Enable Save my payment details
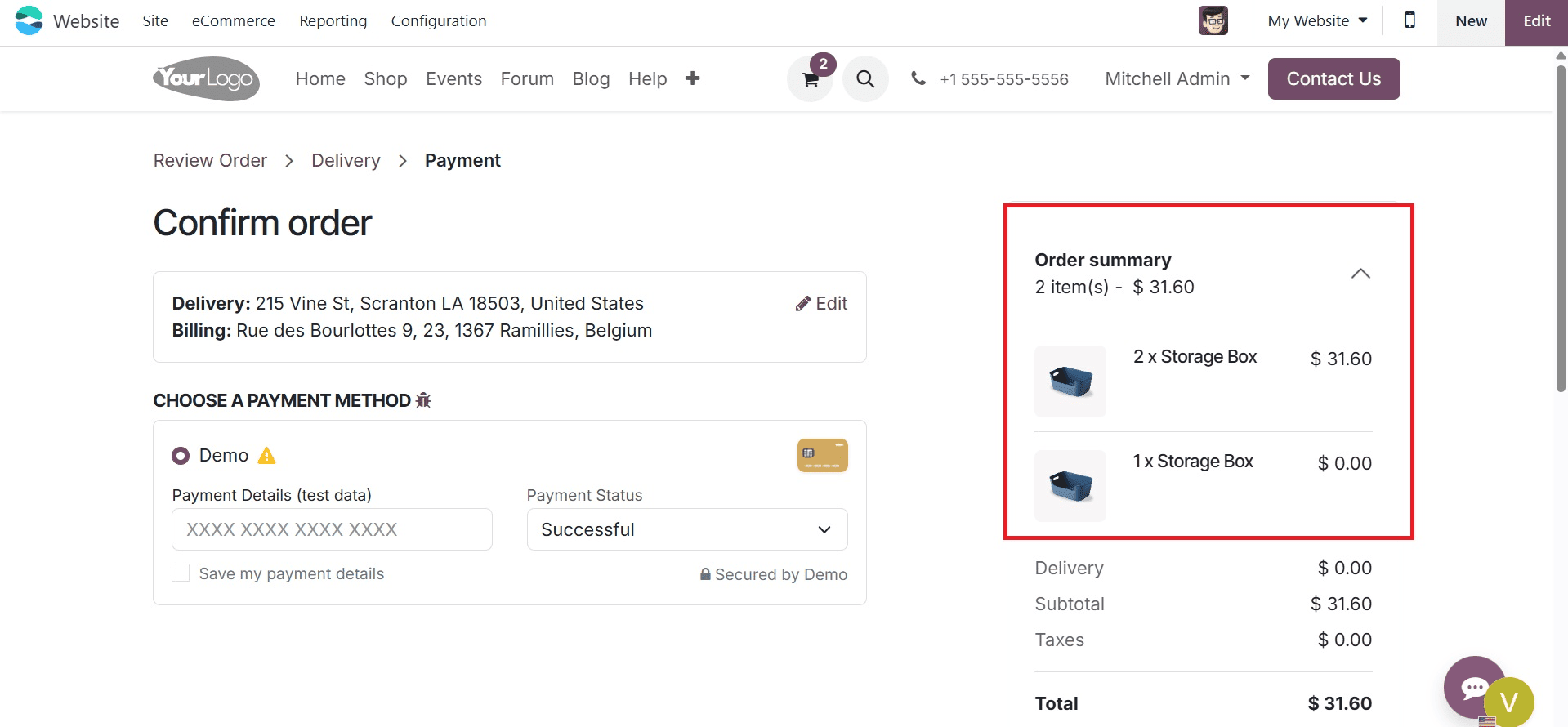This screenshot has height=727, width=1568. 181,573
